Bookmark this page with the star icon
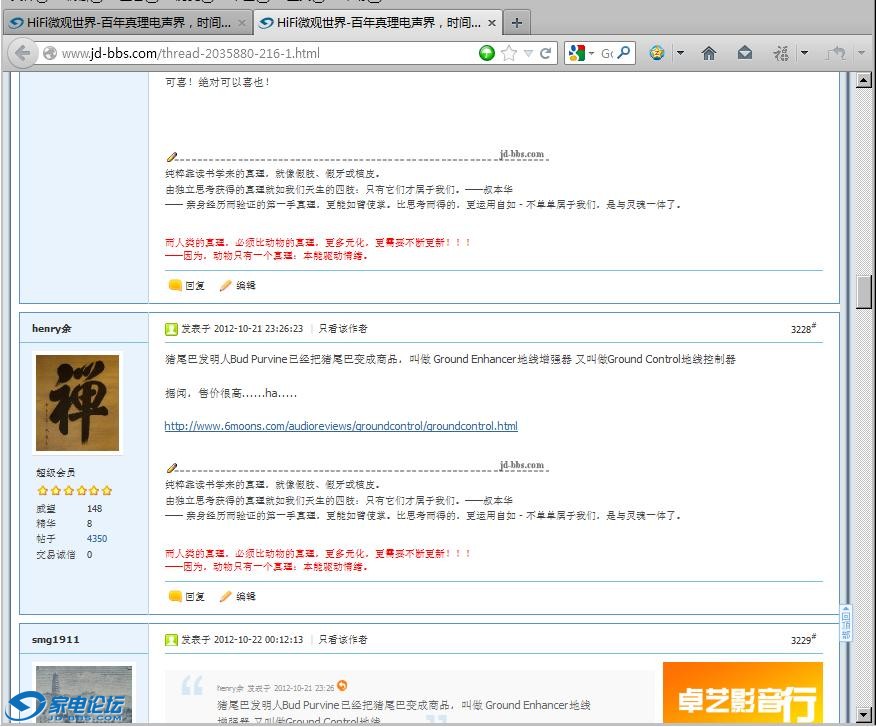 click(x=509, y=53)
